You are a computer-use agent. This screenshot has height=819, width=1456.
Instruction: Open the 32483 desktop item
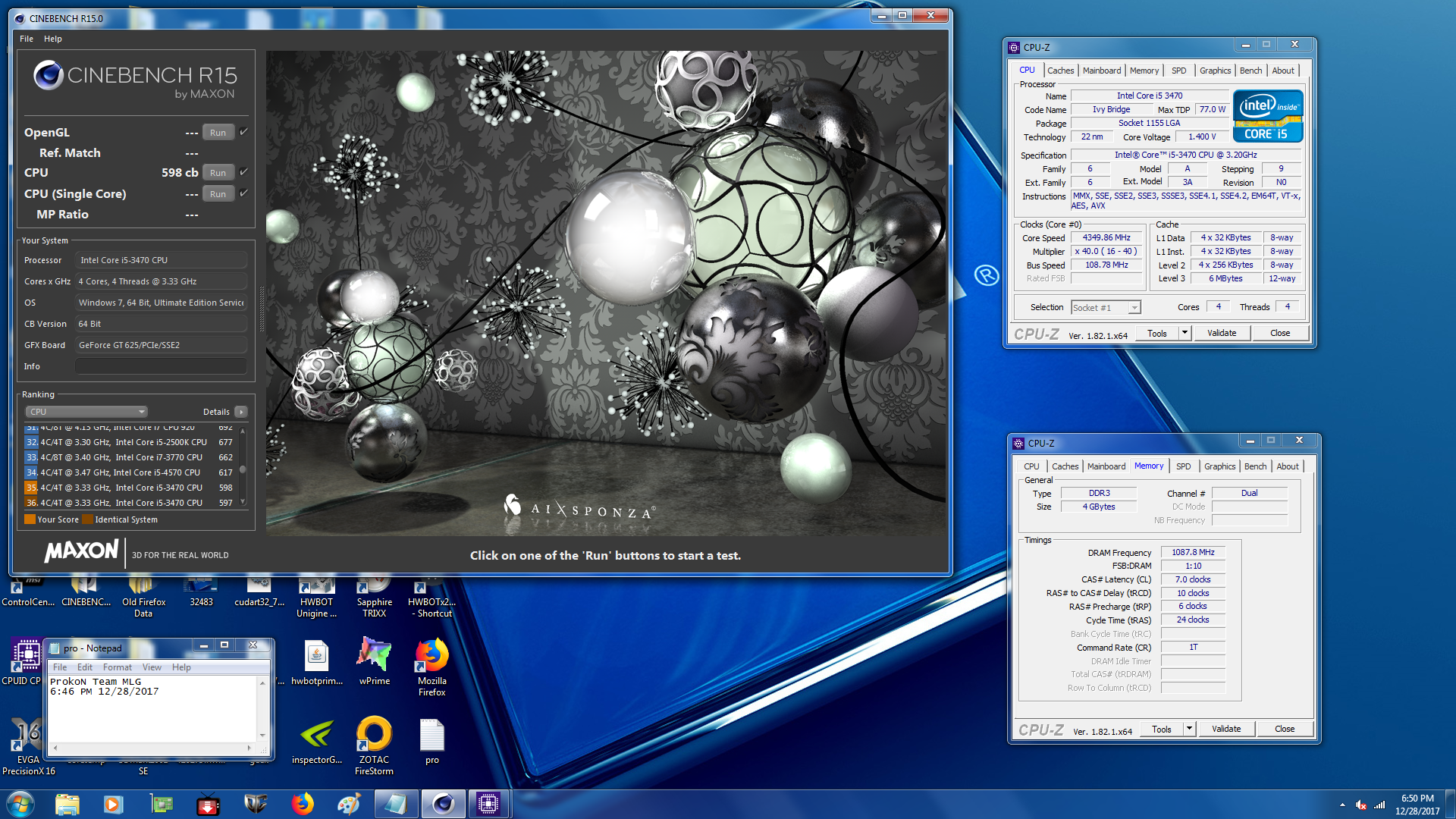pos(201,593)
